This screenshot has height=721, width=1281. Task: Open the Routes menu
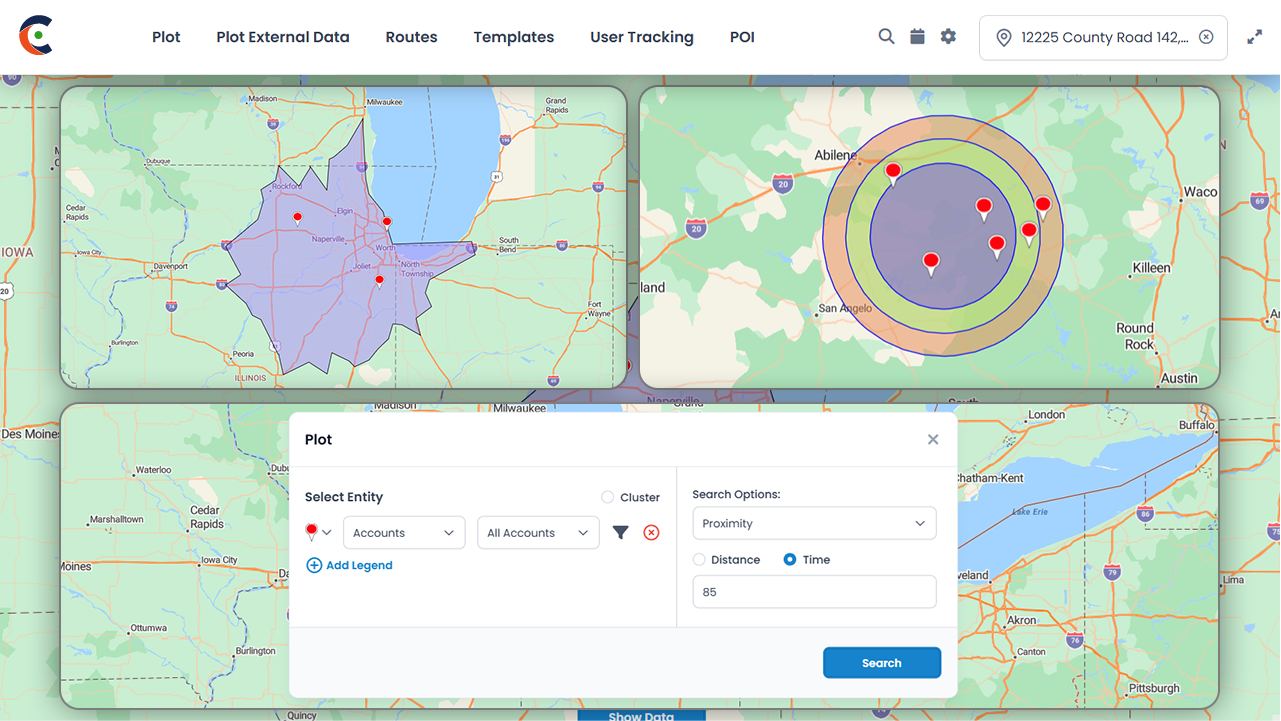(411, 37)
